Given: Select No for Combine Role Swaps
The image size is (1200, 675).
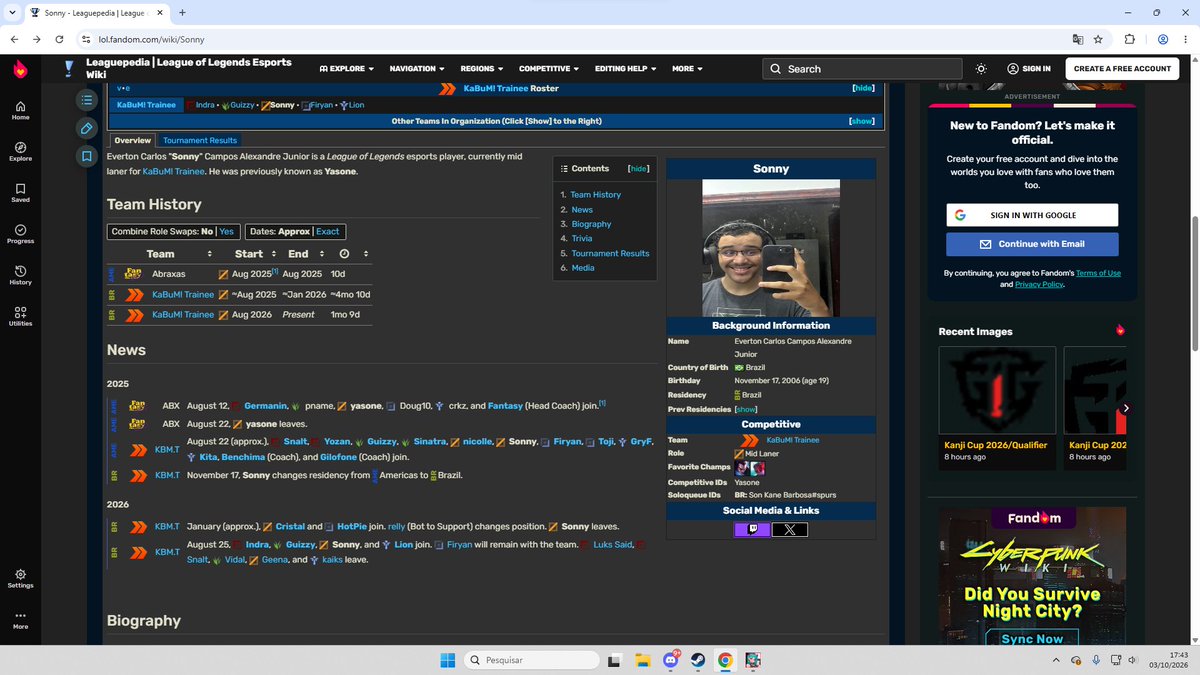Looking at the screenshot, I should [207, 231].
